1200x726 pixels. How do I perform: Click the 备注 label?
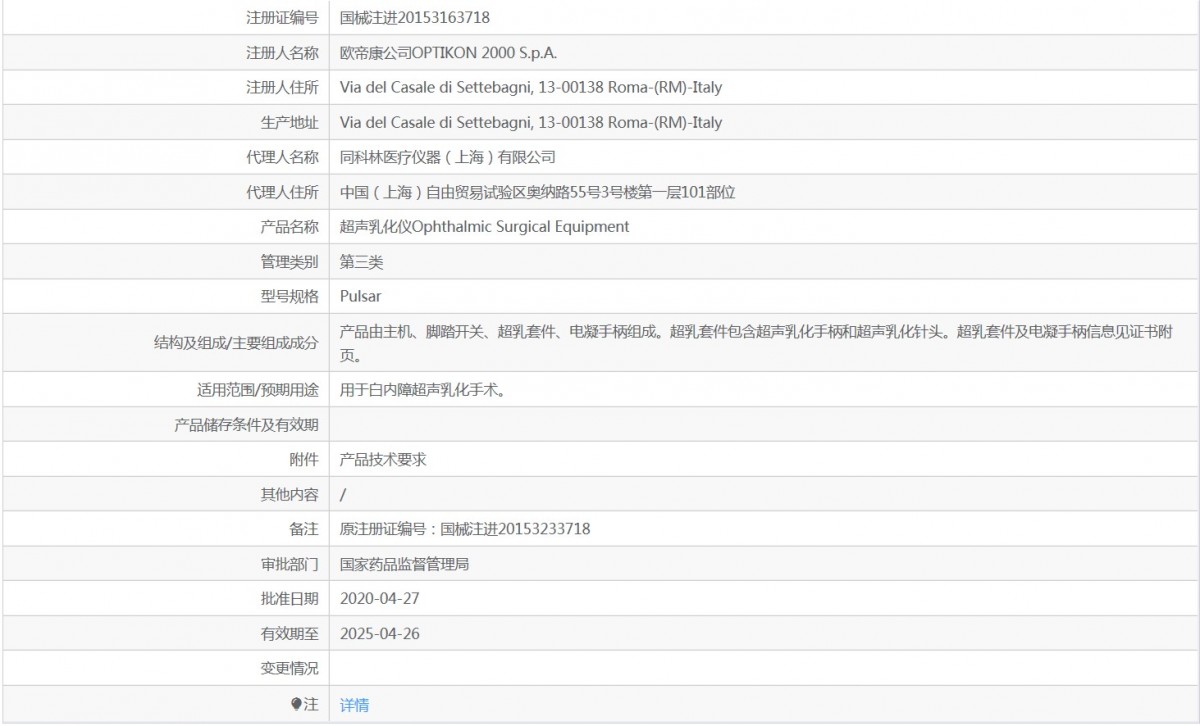coord(303,529)
